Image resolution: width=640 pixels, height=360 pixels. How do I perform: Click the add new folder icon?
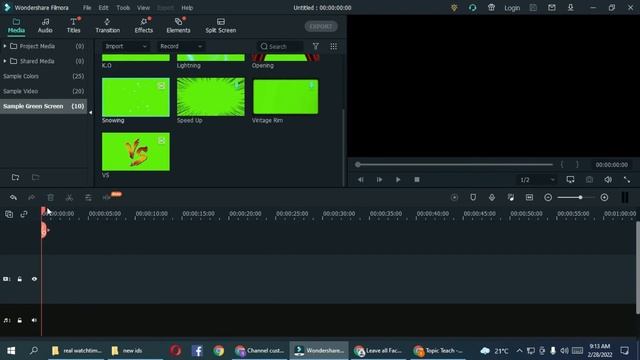(16, 177)
